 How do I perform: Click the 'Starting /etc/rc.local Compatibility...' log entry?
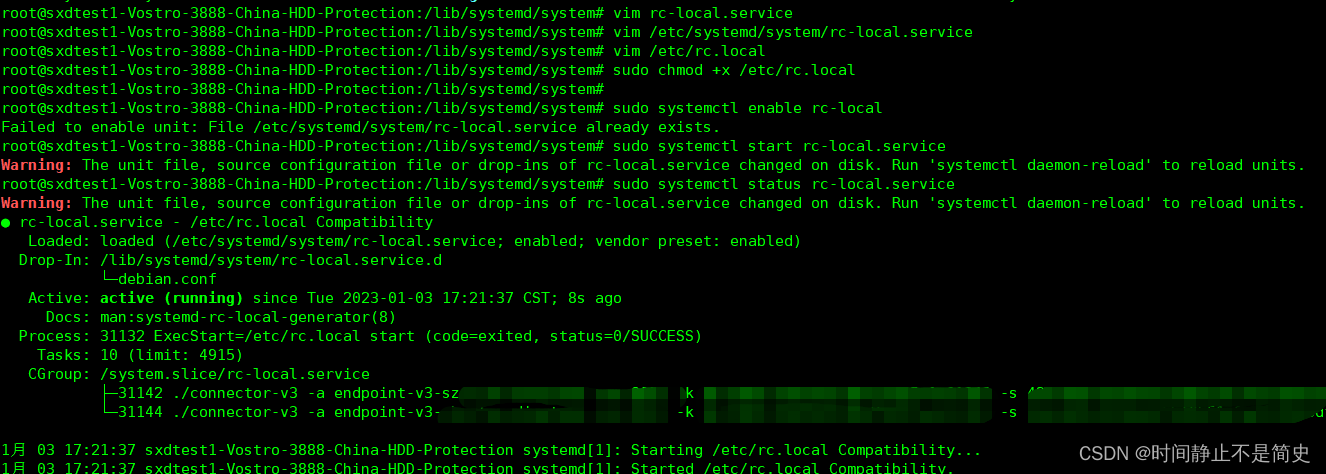click(x=806, y=450)
